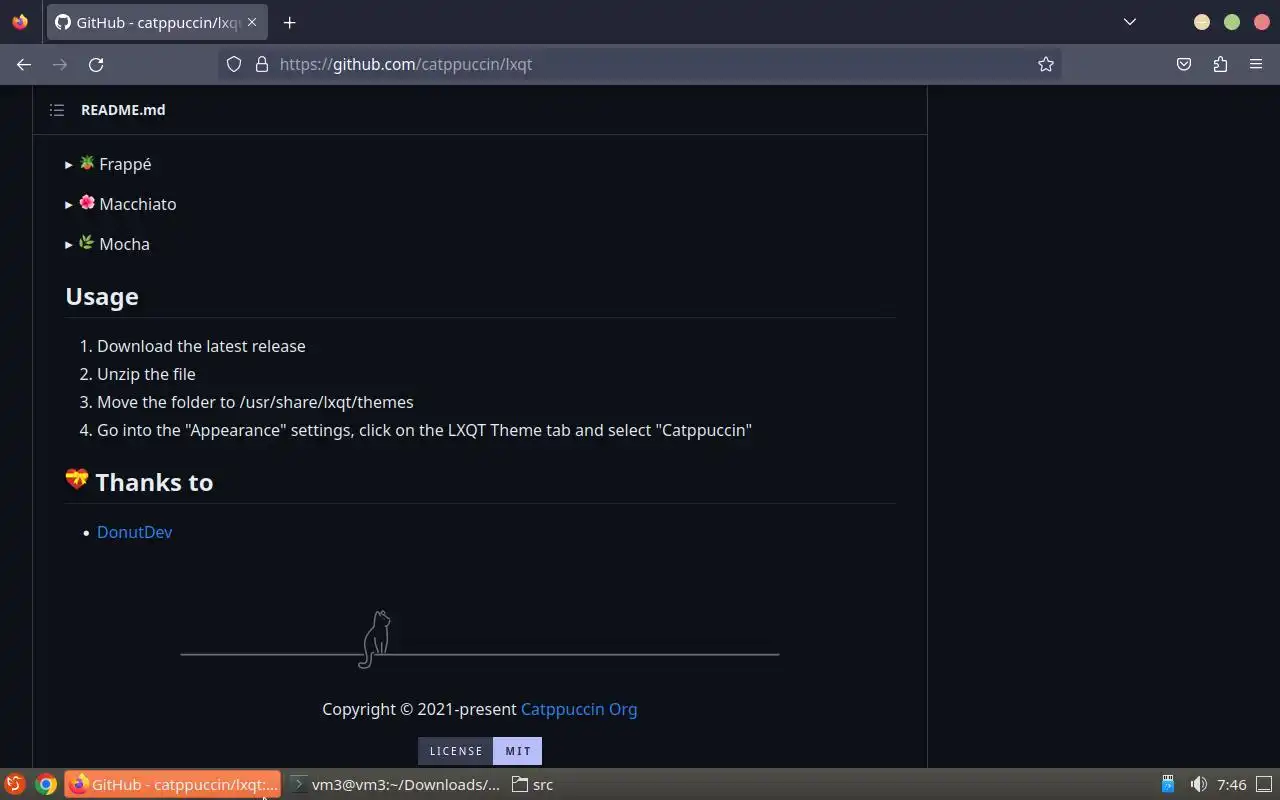Click 'Move the folder to /usr/share/lxqt/themes' step
1280x800 pixels.
[255, 402]
